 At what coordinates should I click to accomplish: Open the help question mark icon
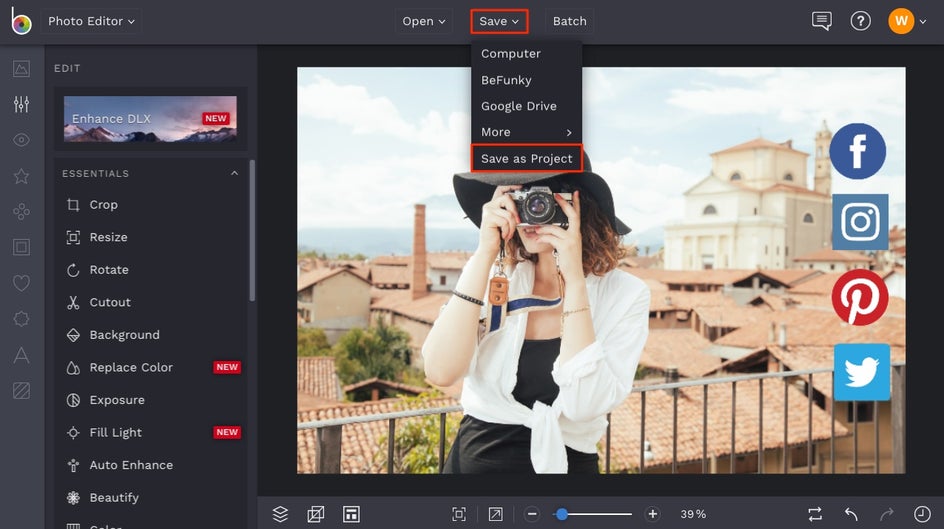coord(860,21)
